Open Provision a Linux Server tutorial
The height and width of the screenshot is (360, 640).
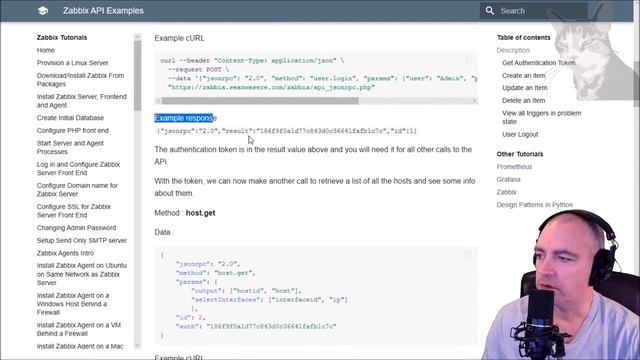click(x=73, y=63)
